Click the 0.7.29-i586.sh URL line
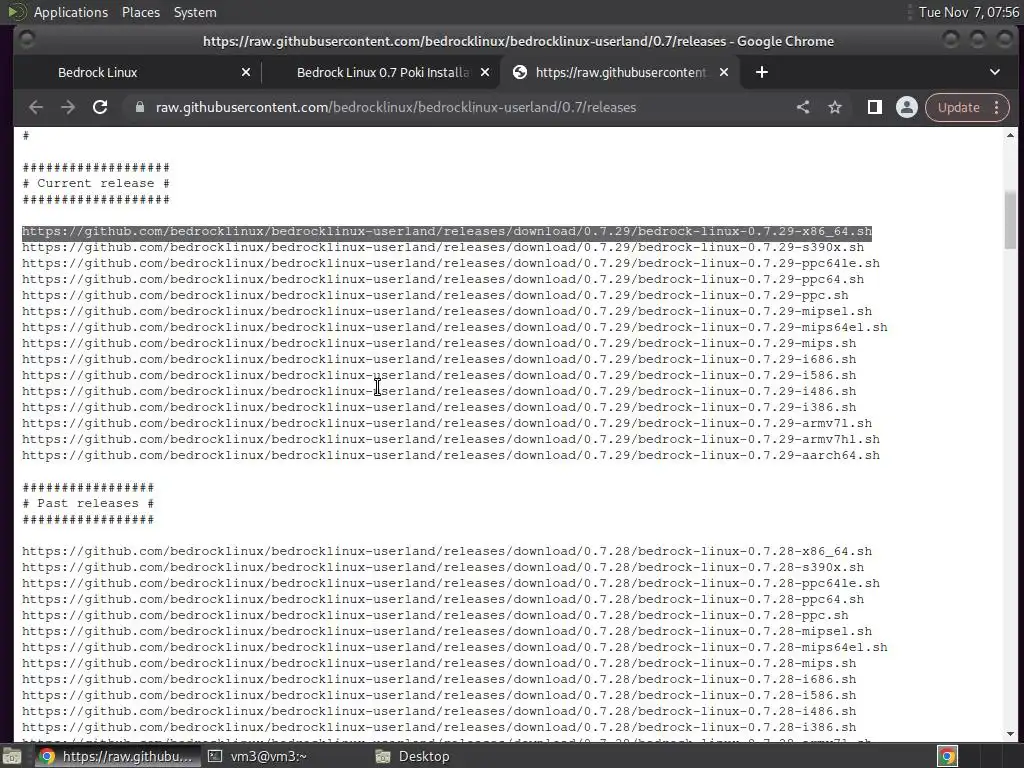Viewport: 1024px width, 768px height. 439,376
